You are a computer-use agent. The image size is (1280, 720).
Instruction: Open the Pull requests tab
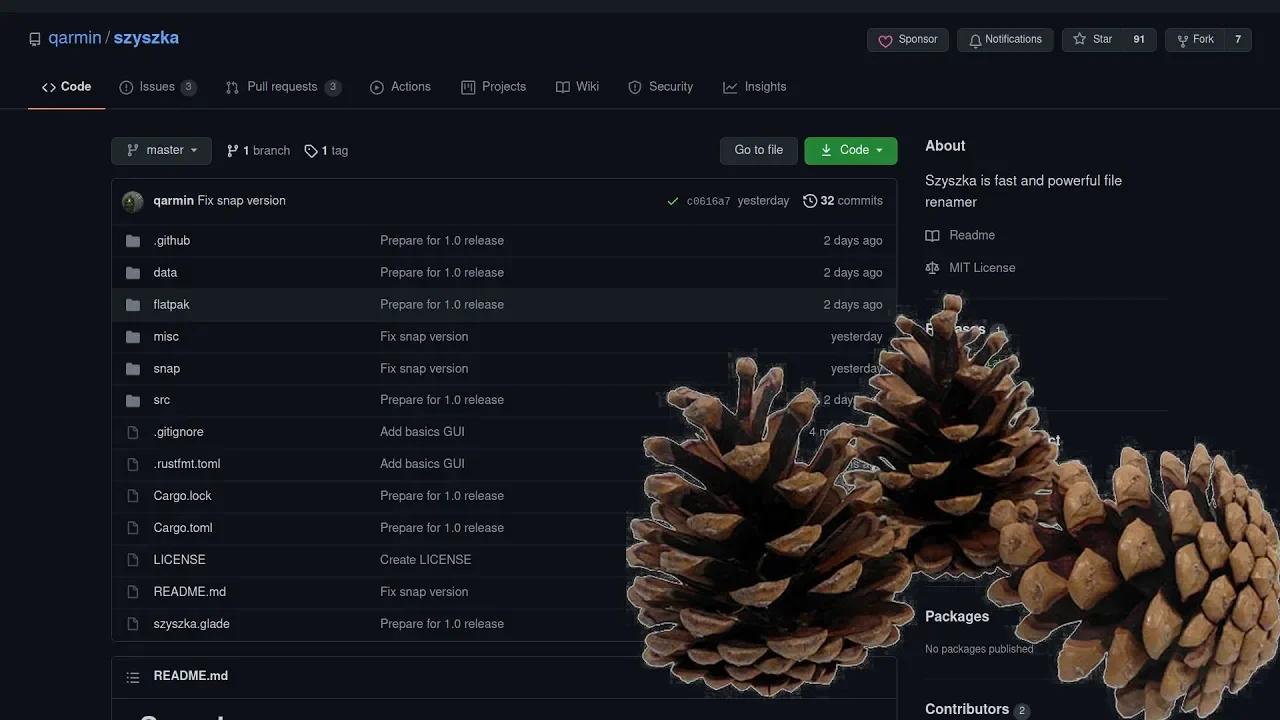284,87
